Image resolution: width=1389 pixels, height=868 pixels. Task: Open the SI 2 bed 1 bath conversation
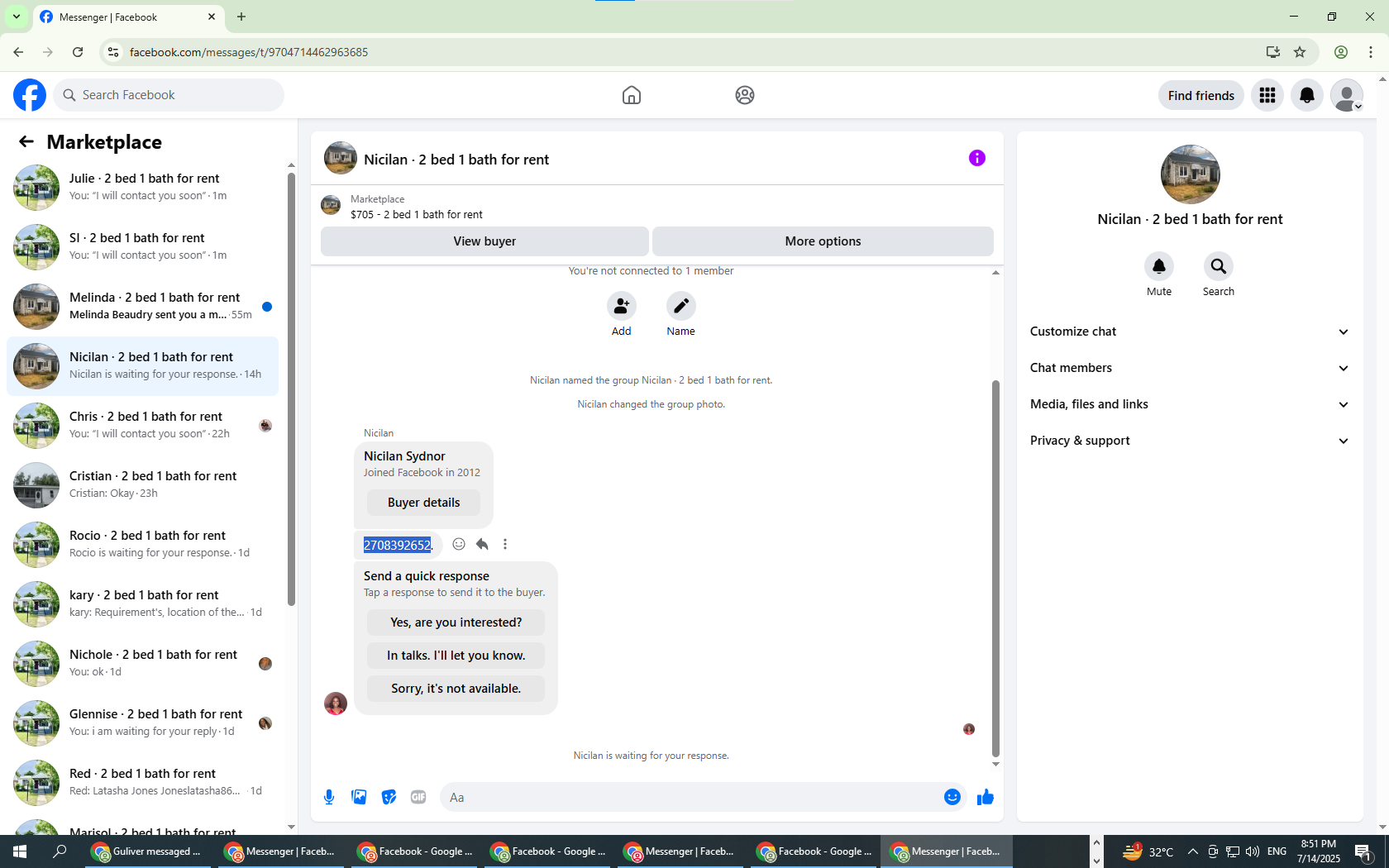click(x=143, y=247)
